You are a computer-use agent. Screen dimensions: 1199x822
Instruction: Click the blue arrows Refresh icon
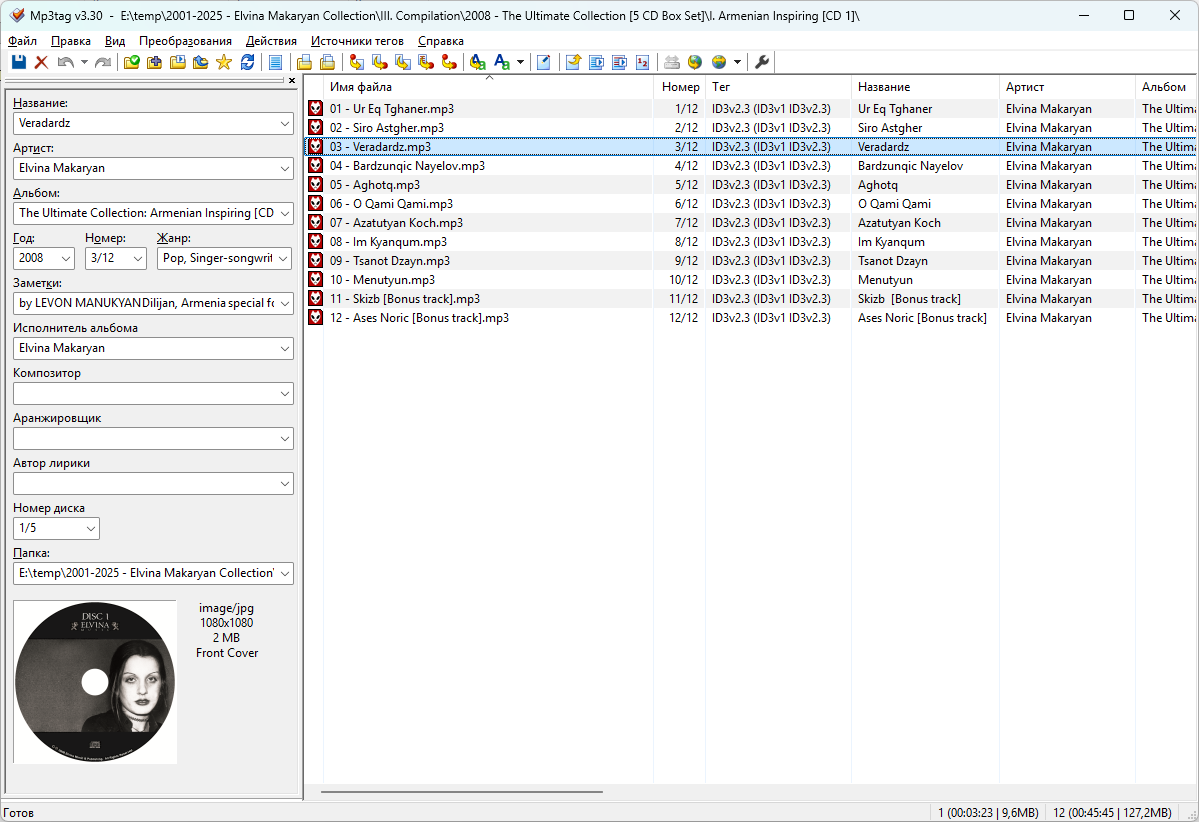click(247, 63)
